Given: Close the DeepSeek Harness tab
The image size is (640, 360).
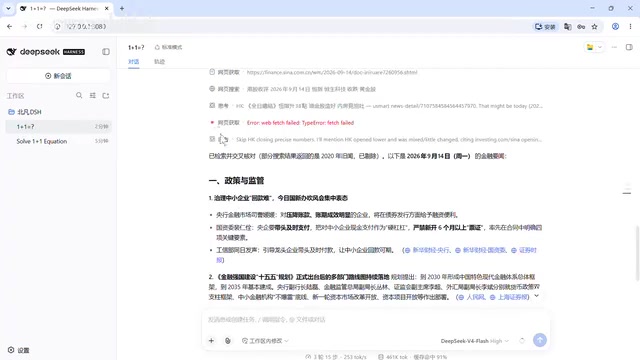Looking at the screenshot, I should pyautogui.click(x=107, y=8).
